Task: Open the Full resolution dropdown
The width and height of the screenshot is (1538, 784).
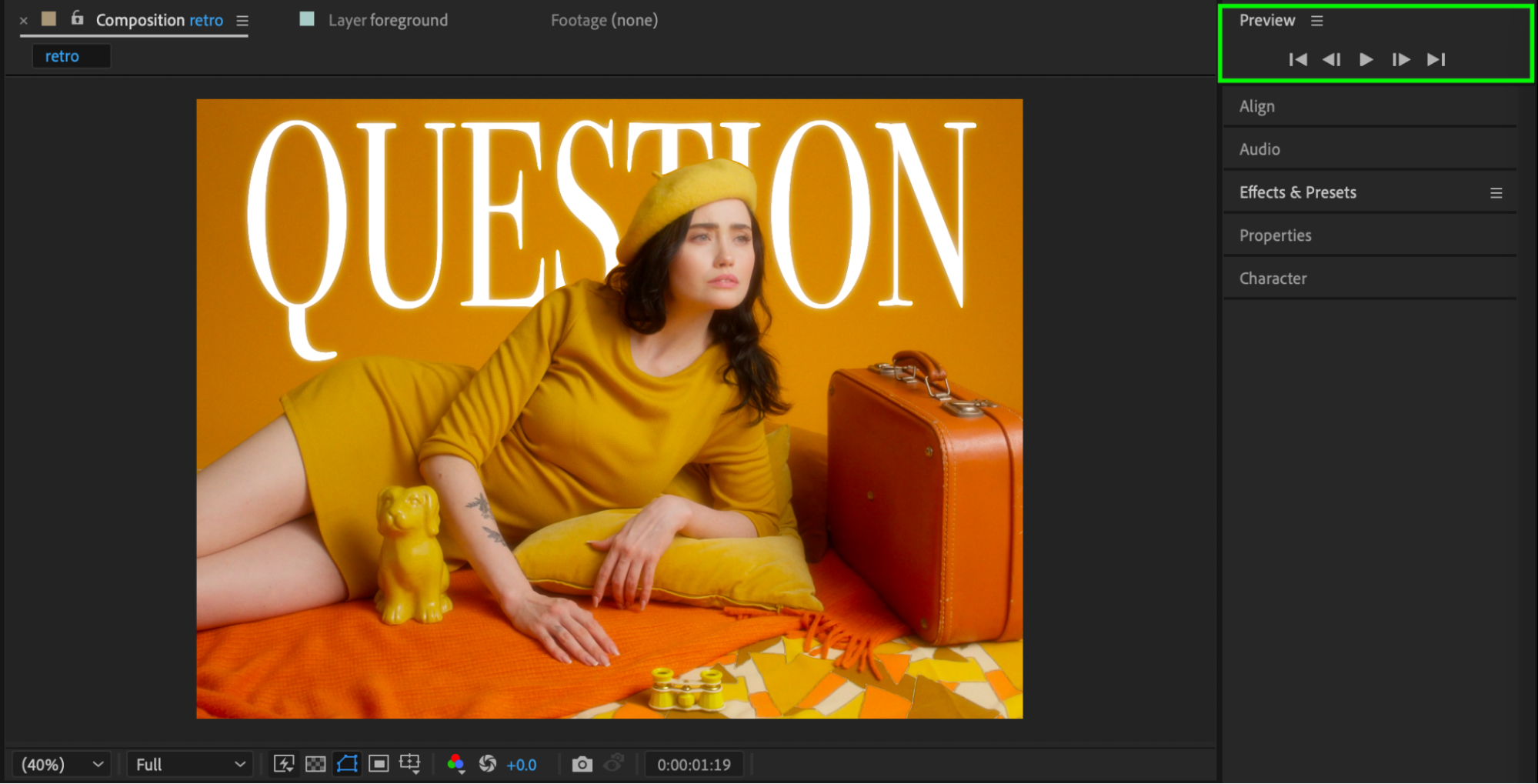Action: (x=190, y=764)
